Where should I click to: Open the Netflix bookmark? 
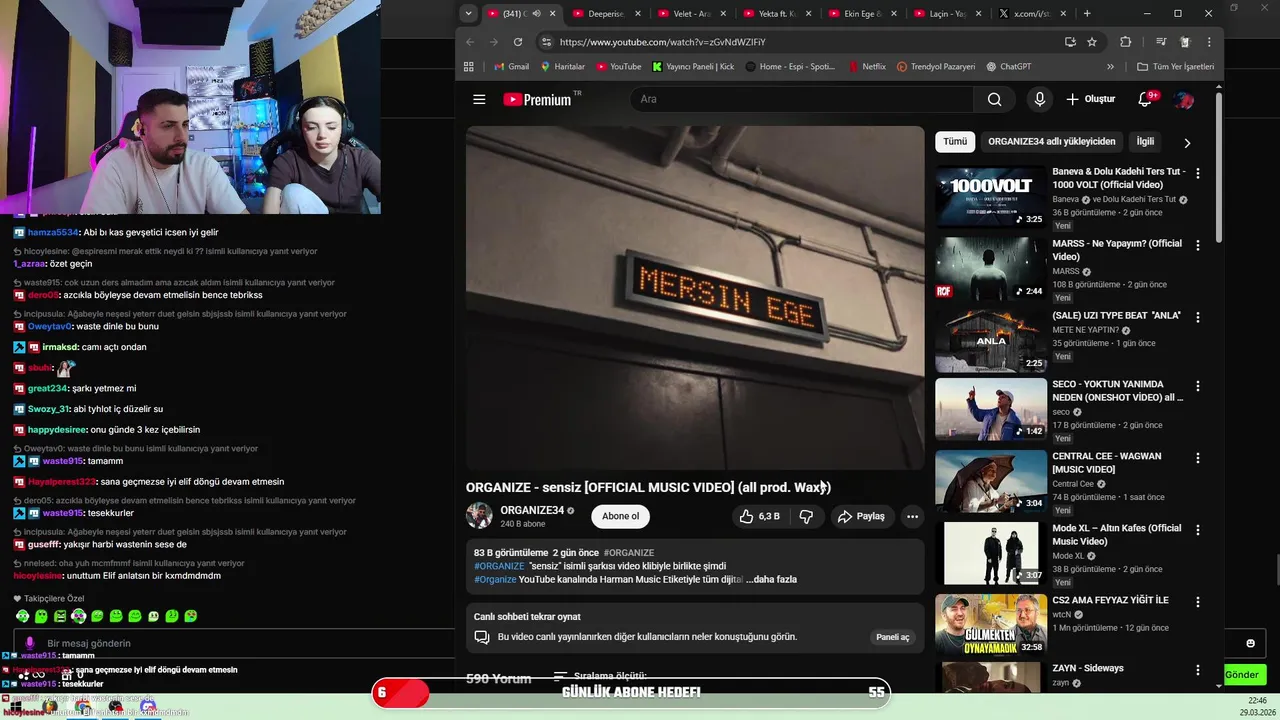(x=866, y=67)
